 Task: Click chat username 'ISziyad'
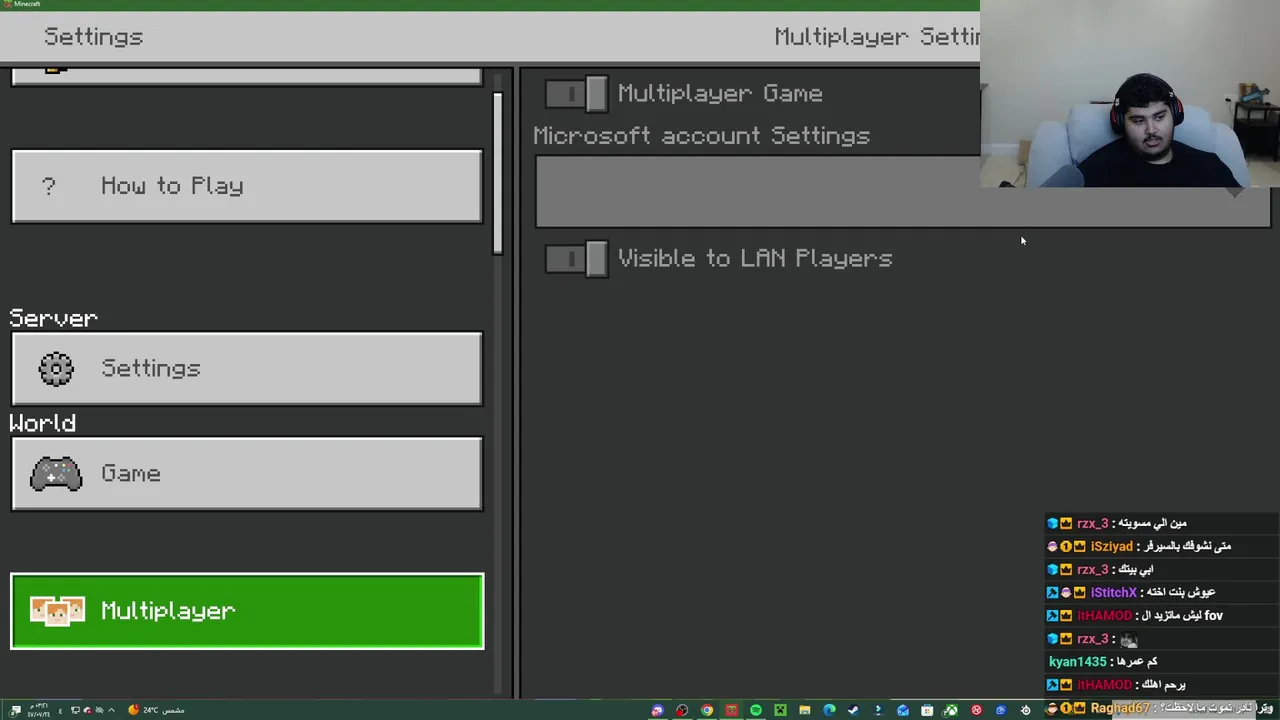pos(1111,547)
